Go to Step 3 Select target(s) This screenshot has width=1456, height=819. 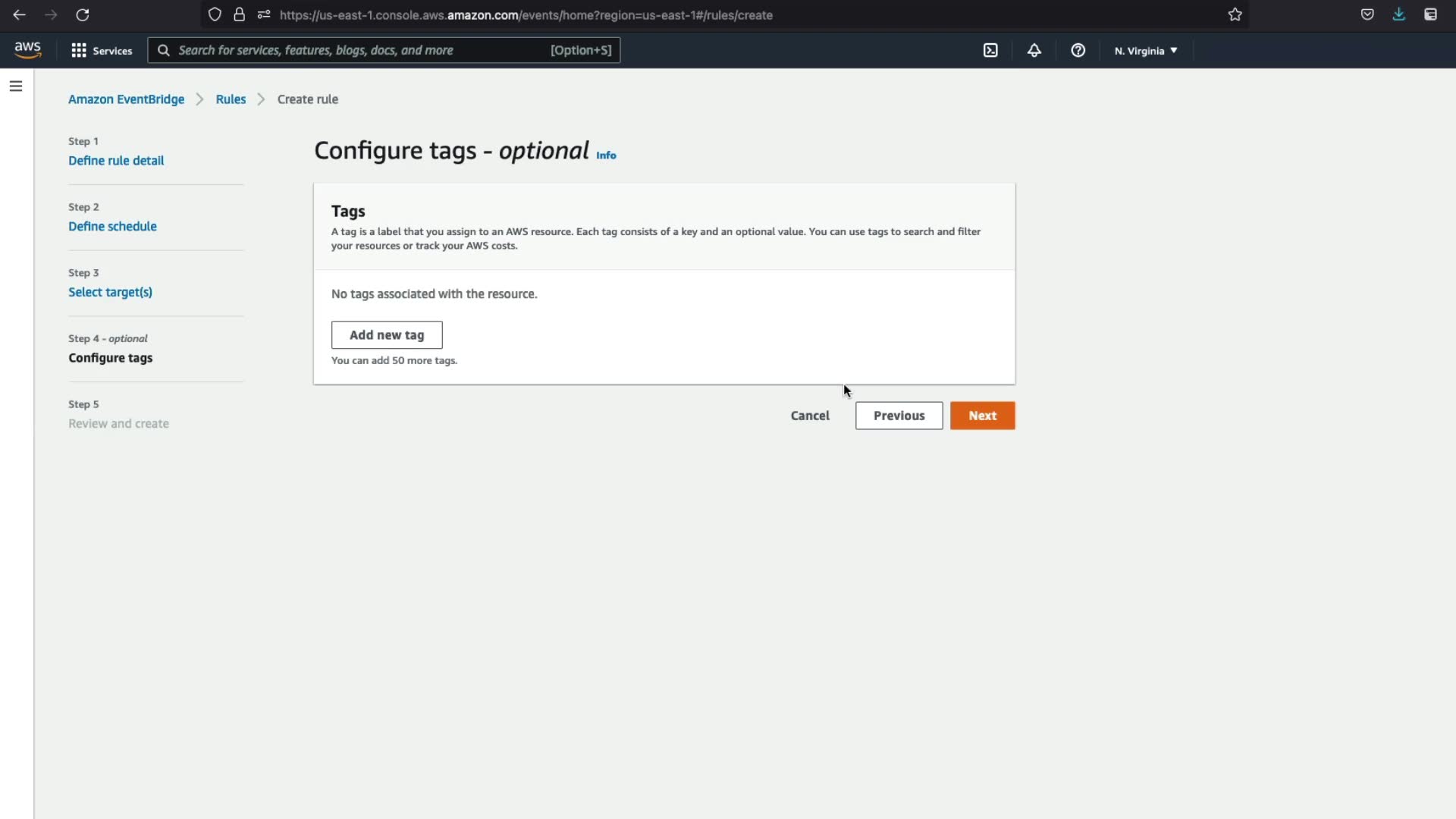tap(110, 292)
